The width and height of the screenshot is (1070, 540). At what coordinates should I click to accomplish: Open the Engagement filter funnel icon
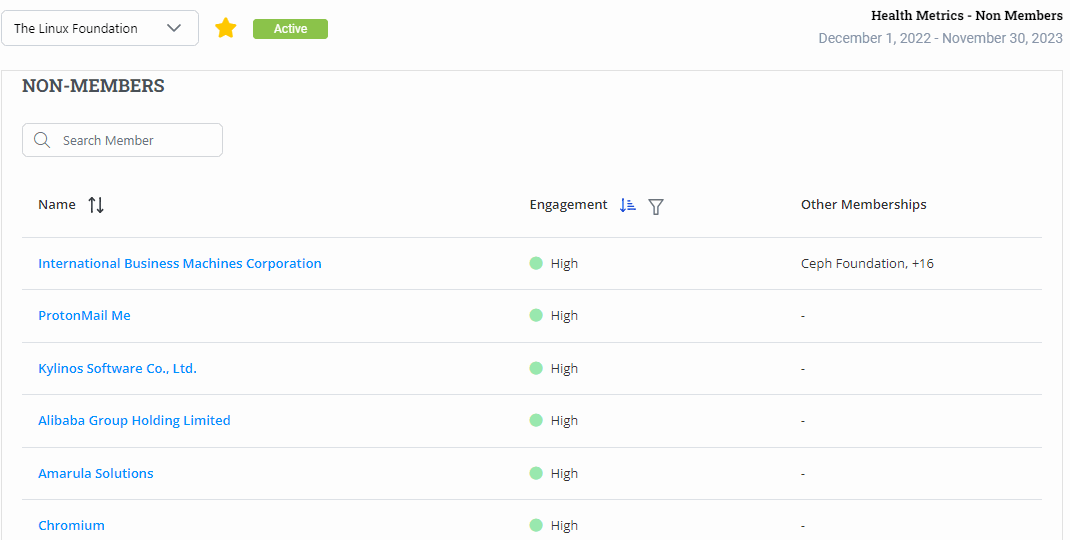click(656, 206)
